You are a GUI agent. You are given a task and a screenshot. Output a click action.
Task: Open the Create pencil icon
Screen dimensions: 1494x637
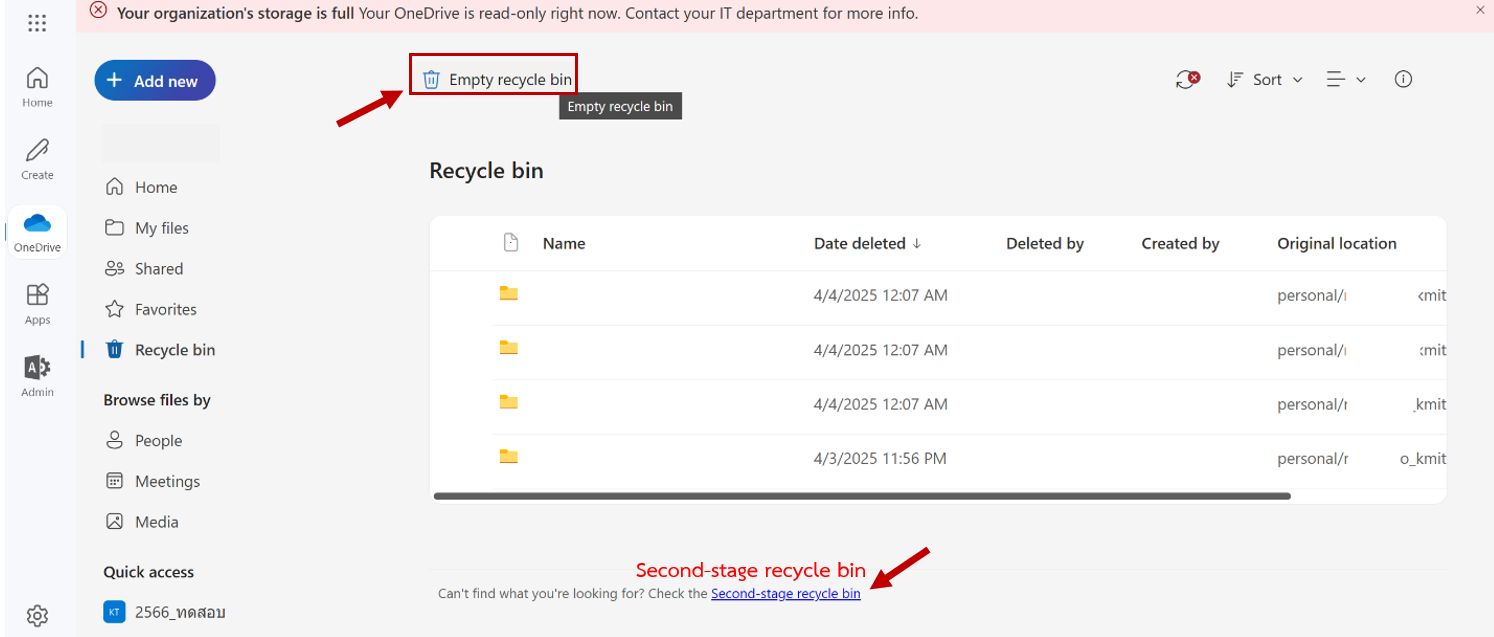pyautogui.click(x=37, y=158)
